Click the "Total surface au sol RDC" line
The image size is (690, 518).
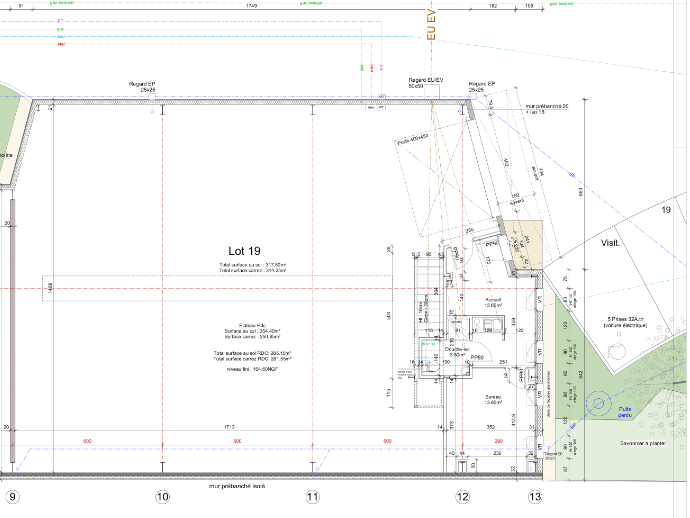pos(252,353)
